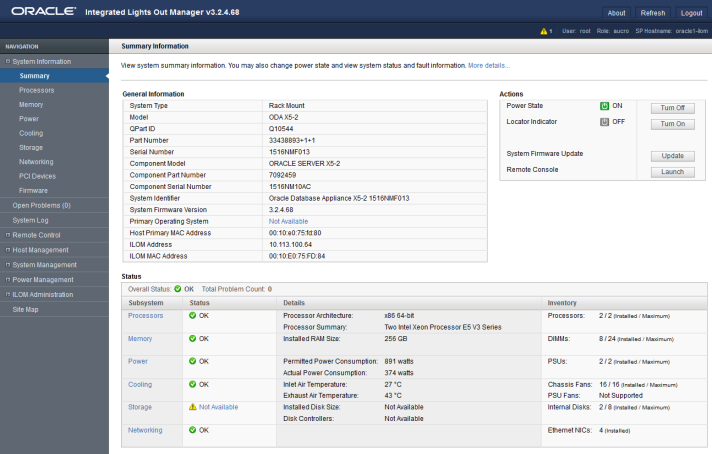Open the More details link
Image resolution: width=712 pixels, height=454 pixels.
[489, 65]
